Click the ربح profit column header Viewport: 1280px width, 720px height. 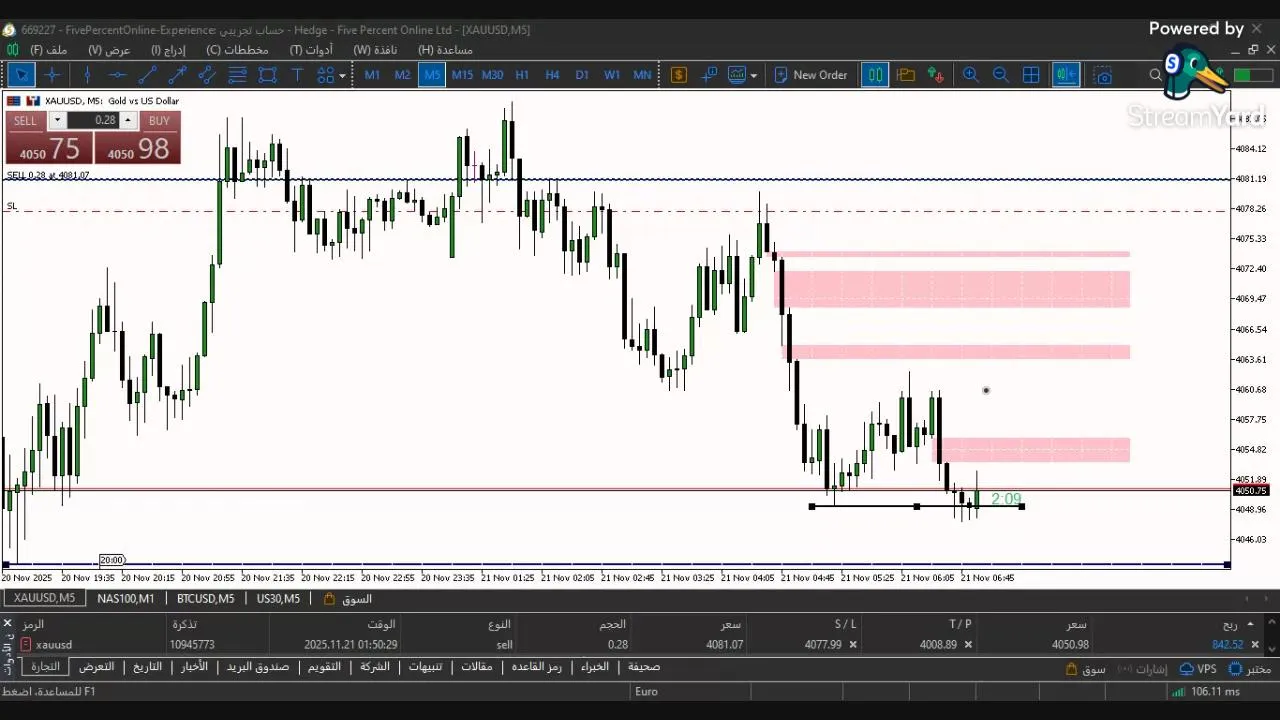pyautogui.click(x=1230, y=624)
